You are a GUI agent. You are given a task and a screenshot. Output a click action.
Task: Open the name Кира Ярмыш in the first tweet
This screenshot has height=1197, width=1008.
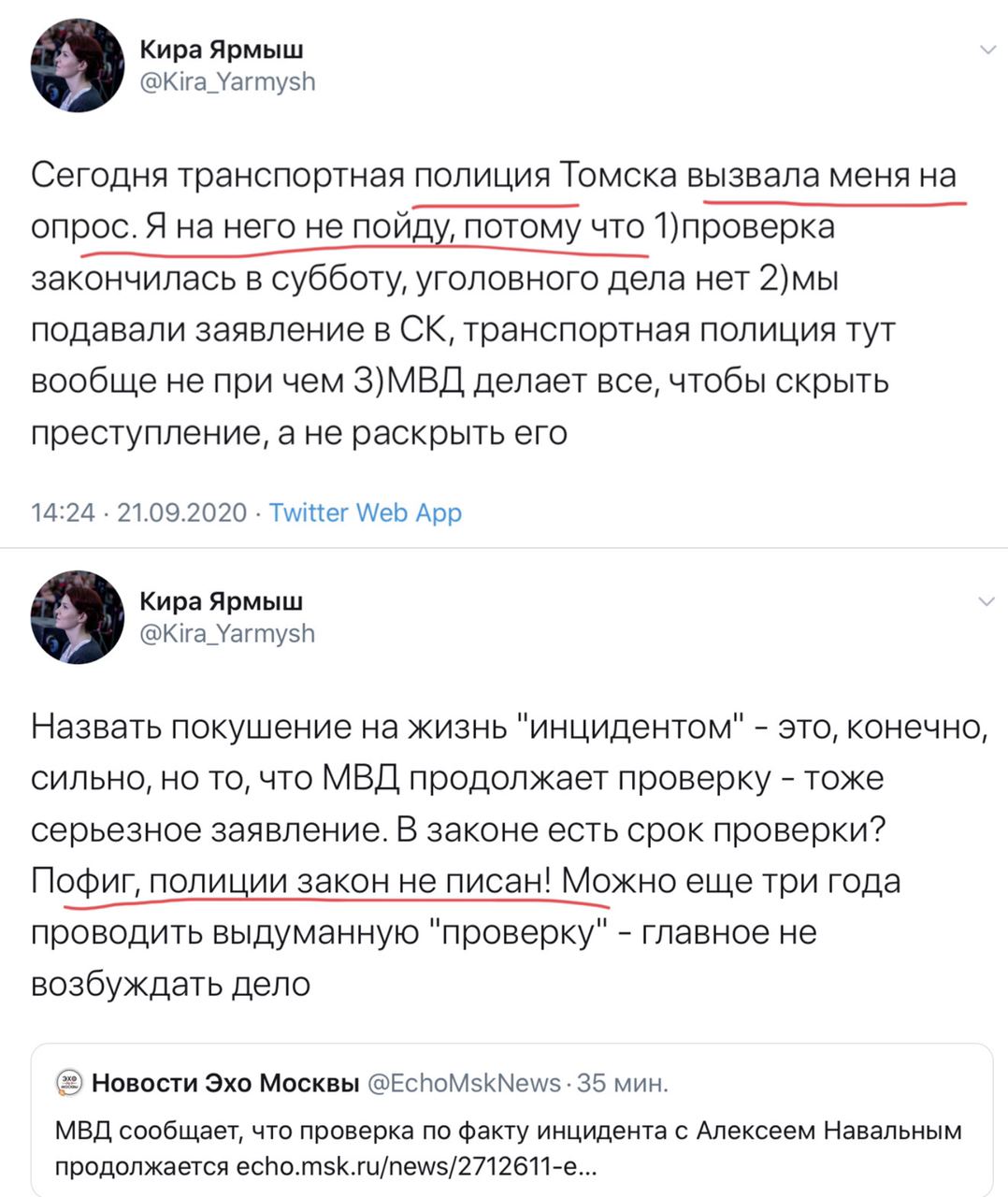[x=221, y=50]
